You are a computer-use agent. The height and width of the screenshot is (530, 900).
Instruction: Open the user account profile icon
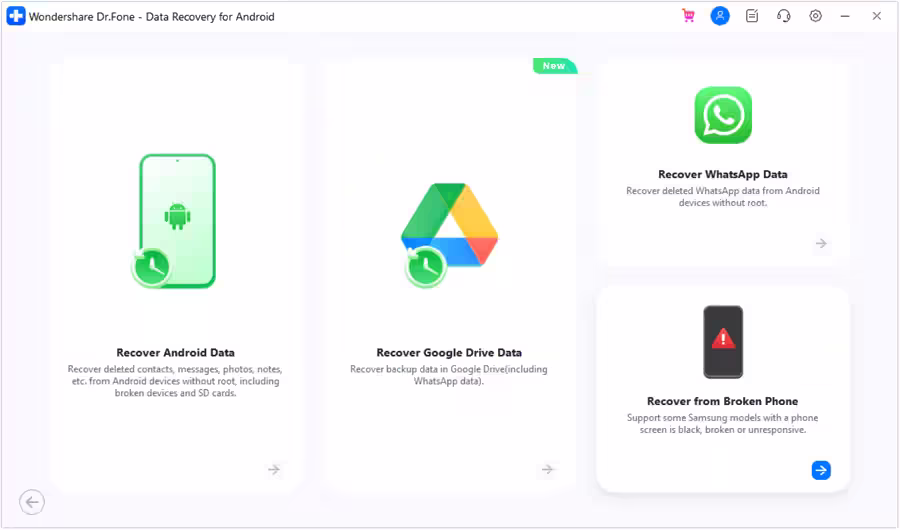pos(720,16)
